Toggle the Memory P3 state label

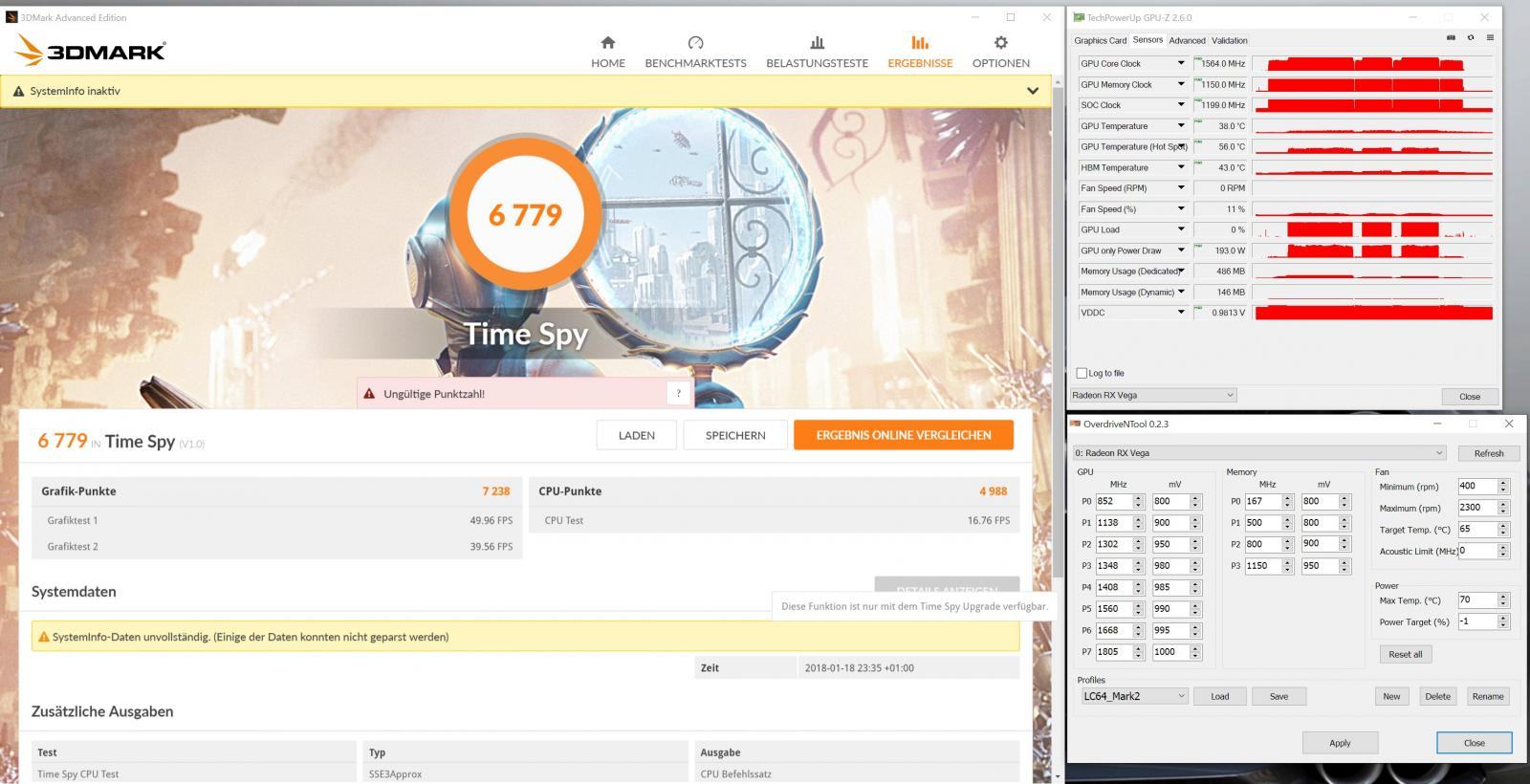1235,566
